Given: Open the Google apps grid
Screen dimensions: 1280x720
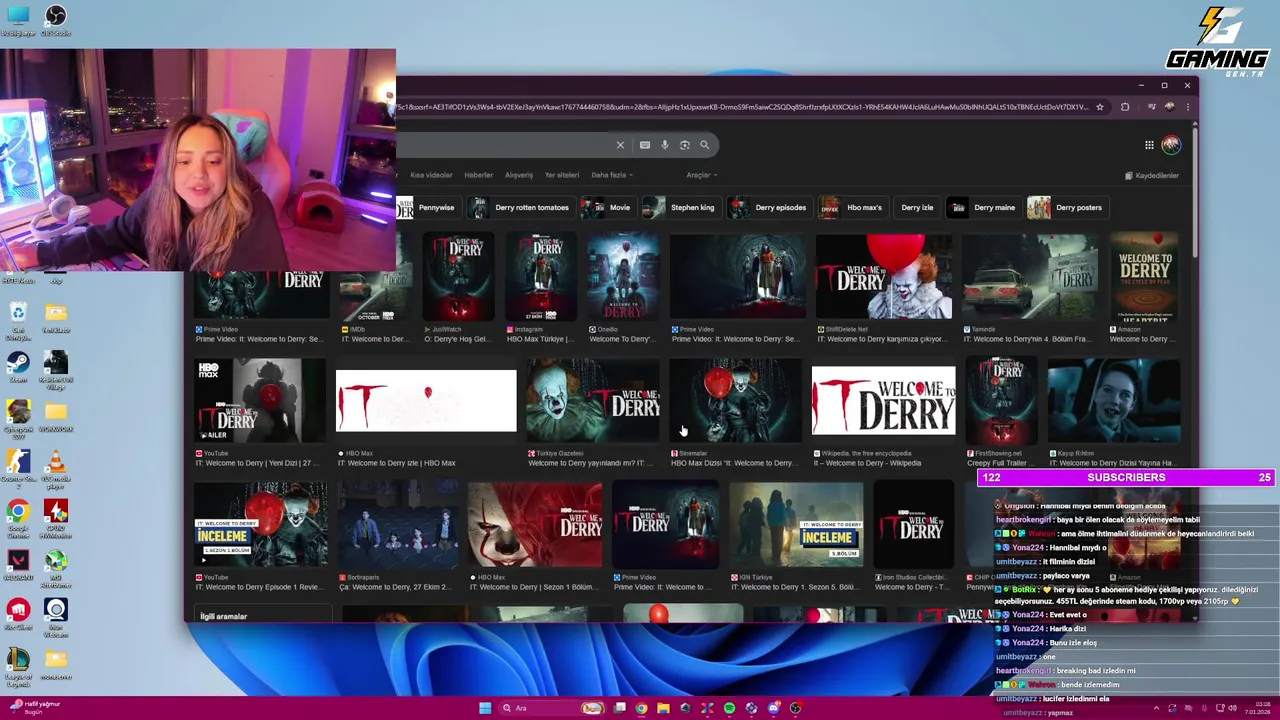Looking at the screenshot, I should point(1149,145).
